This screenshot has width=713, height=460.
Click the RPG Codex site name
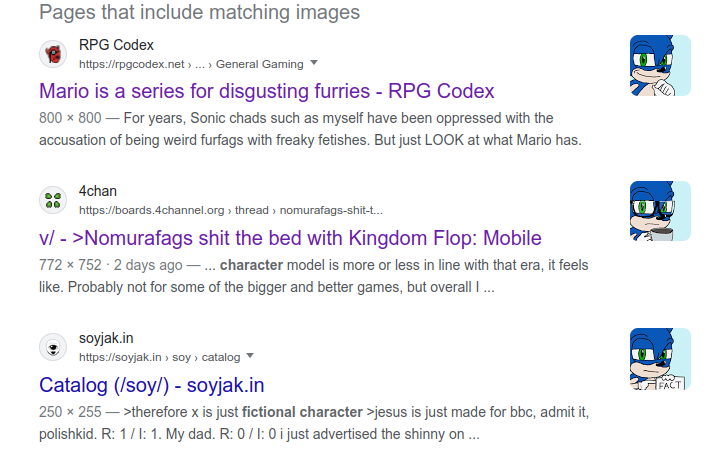pos(116,45)
